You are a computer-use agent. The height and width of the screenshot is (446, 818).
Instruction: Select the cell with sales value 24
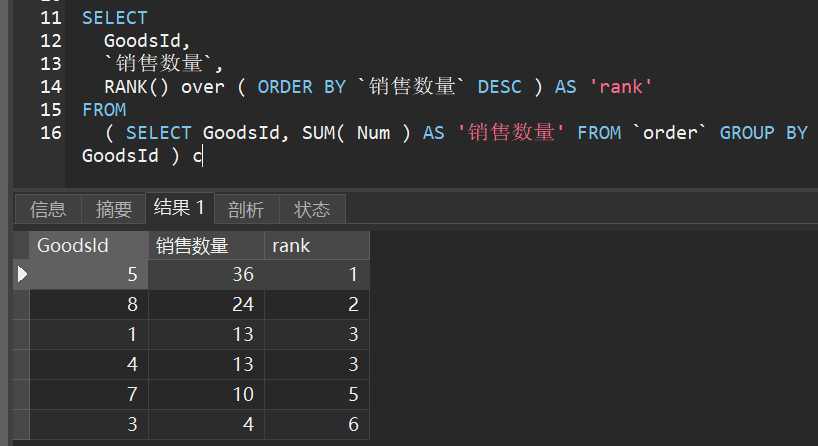(x=206, y=304)
